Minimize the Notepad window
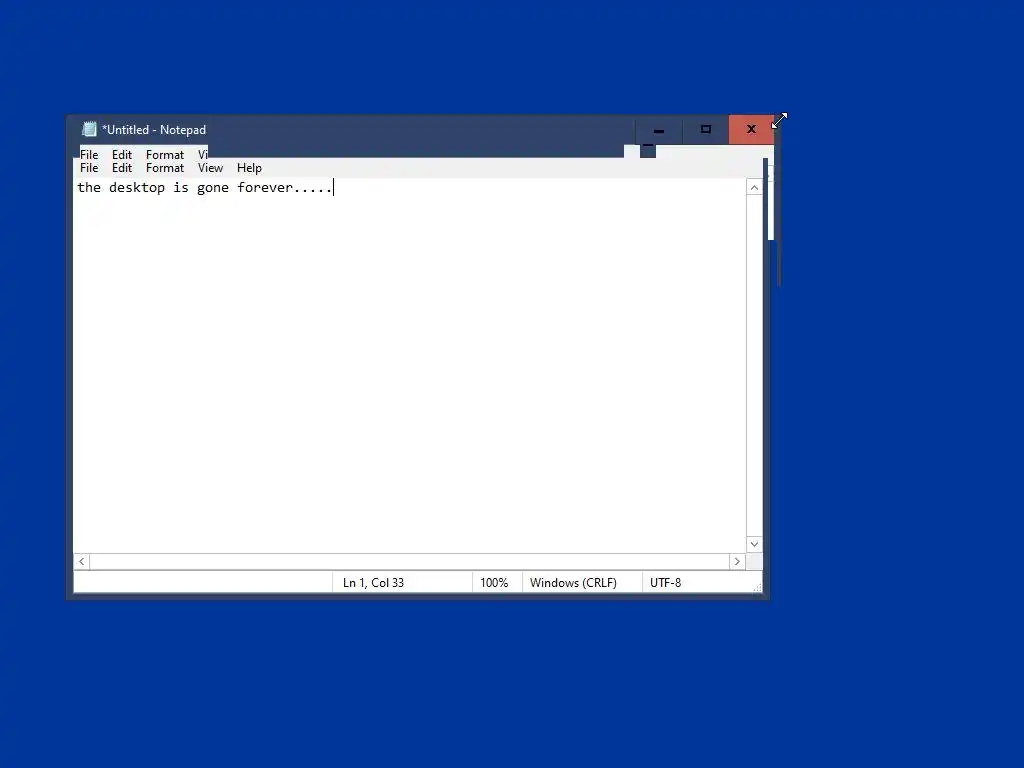 [x=659, y=130]
